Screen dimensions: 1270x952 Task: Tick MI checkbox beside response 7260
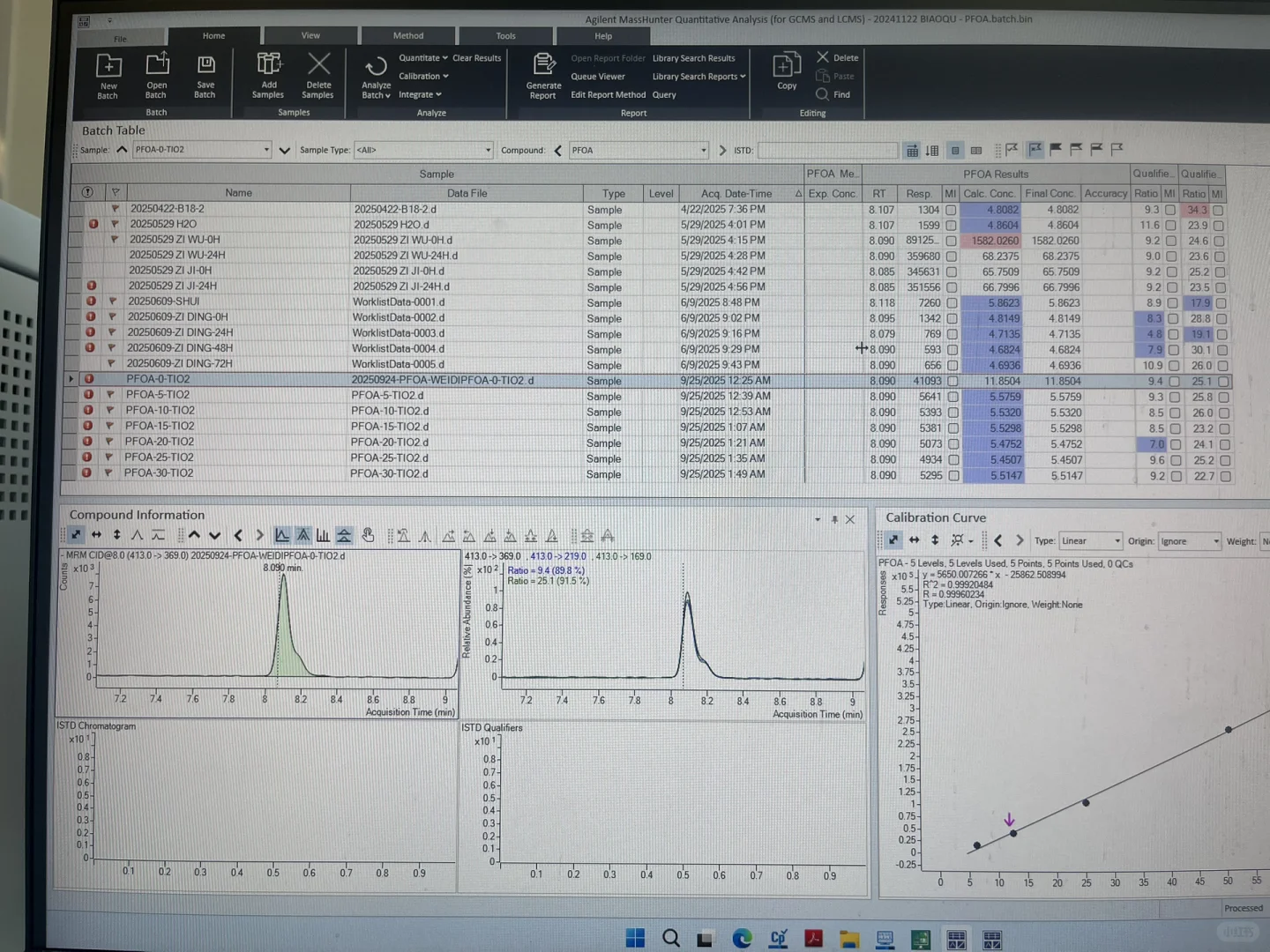pos(952,303)
